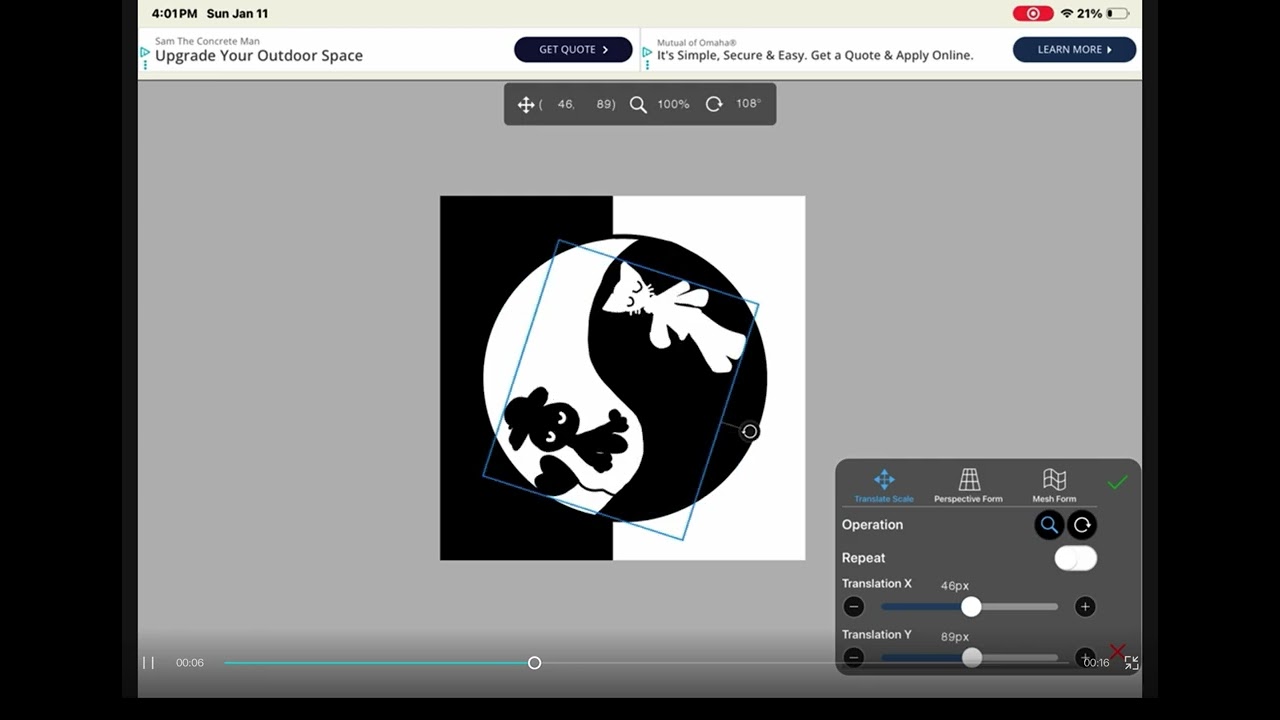Pause the video playback
1280x720 pixels.
(148, 662)
